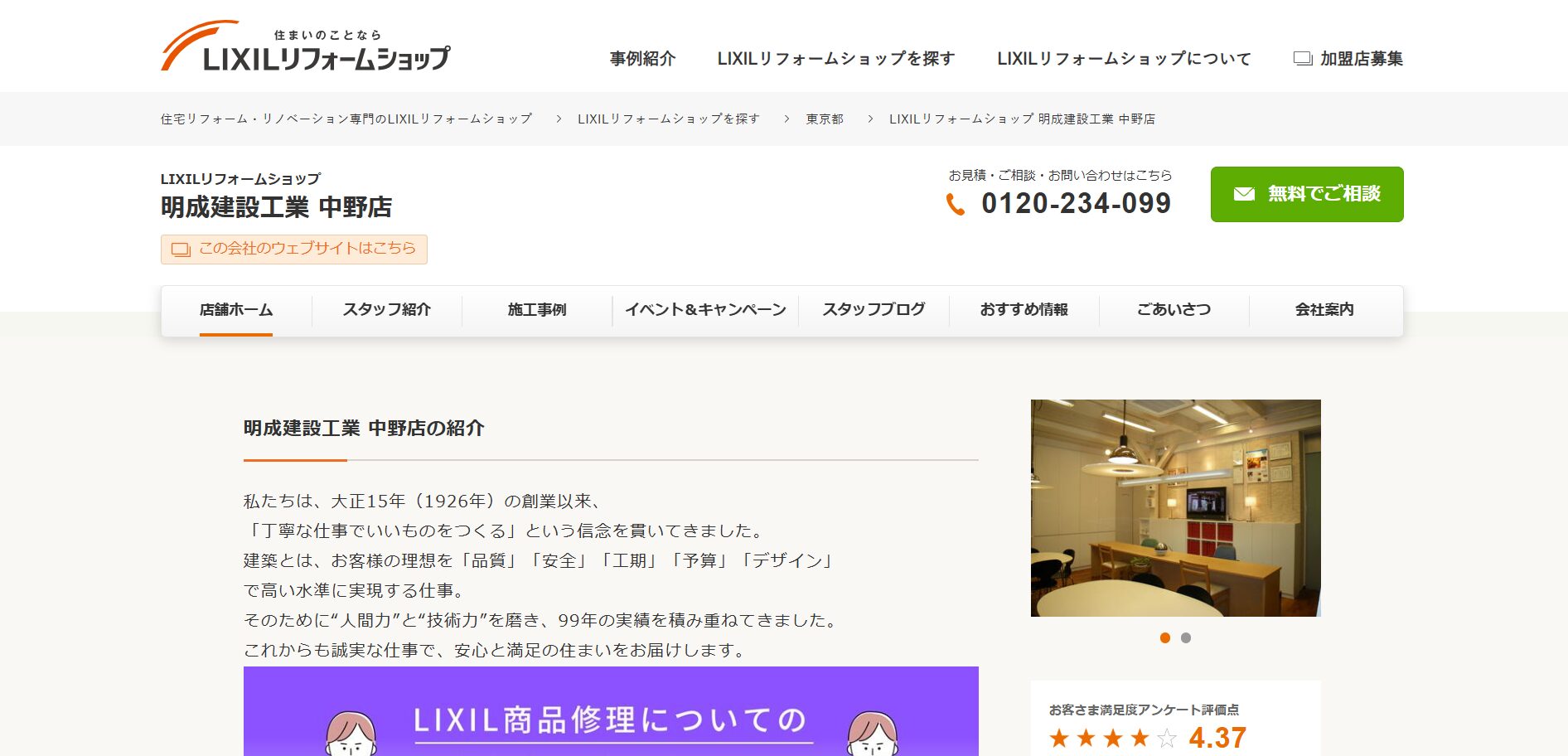This screenshot has width=1568, height=756.
Task: Click the fifth empty rating star
Action: pos(1167,738)
